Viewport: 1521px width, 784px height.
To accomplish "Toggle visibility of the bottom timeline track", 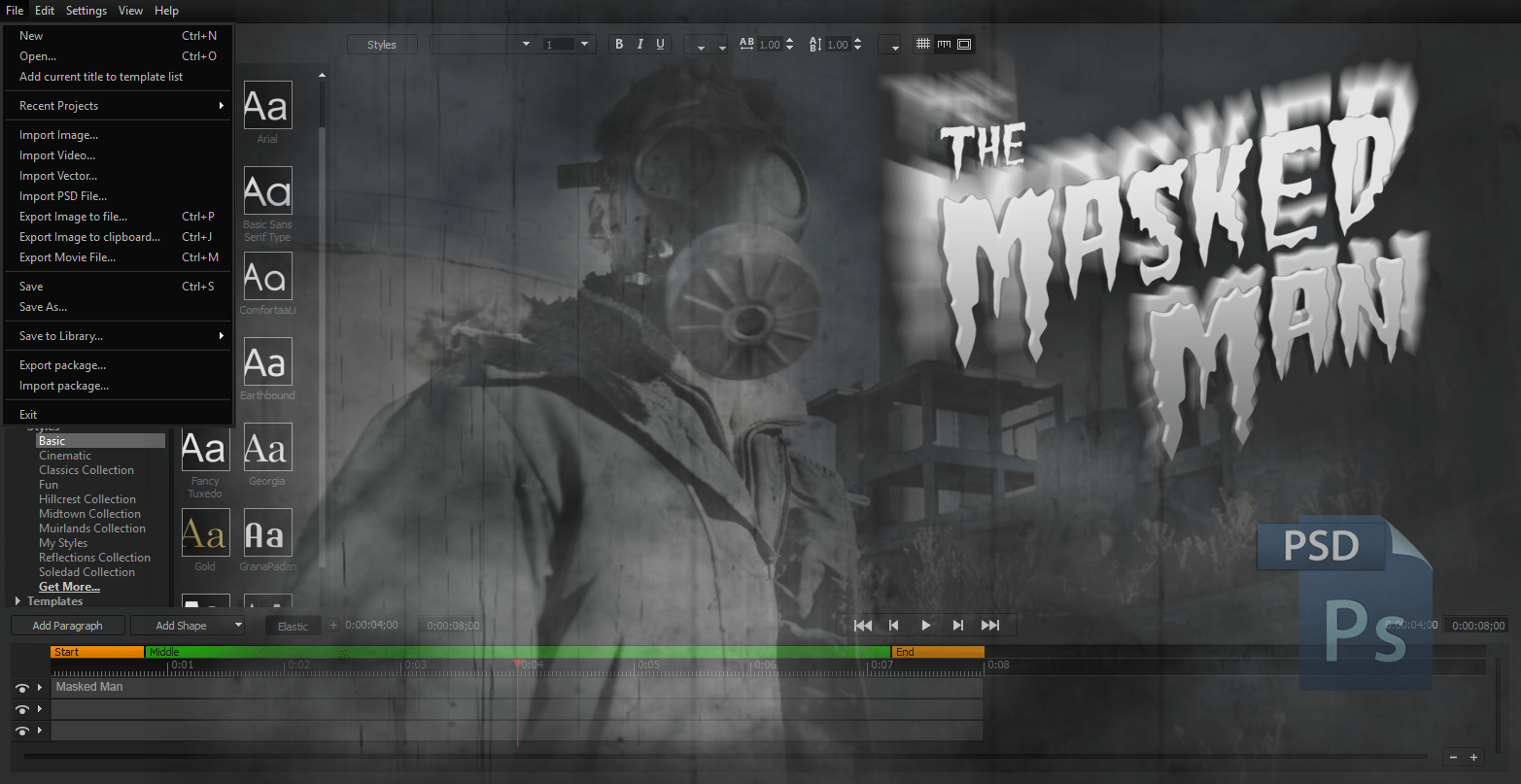I will coord(22,731).
